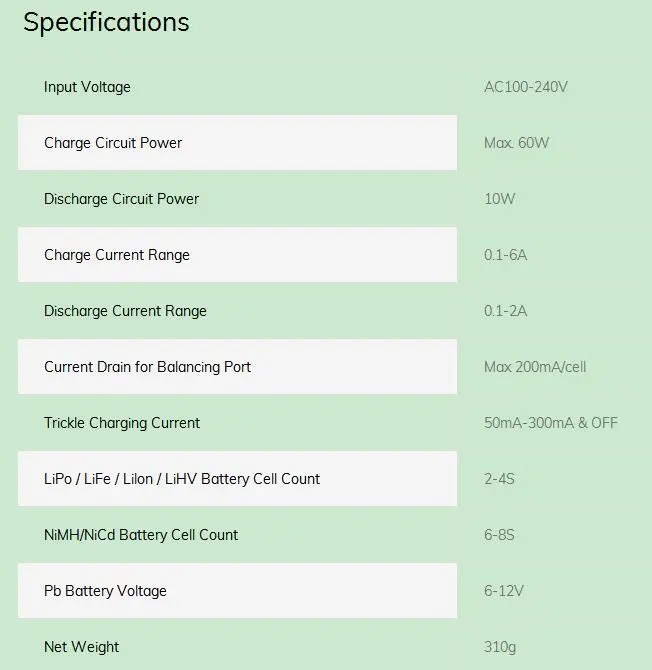Click the 310g net weight value

click(x=500, y=647)
